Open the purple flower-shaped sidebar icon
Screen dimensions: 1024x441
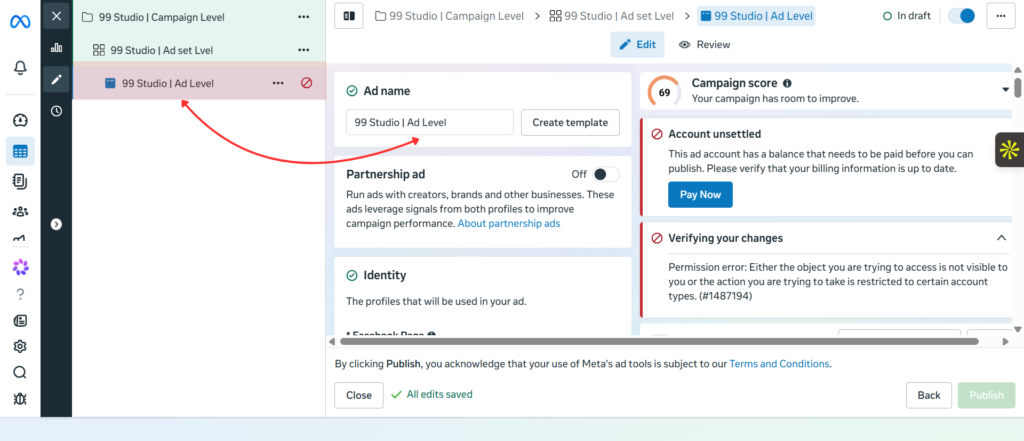[20, 267]
